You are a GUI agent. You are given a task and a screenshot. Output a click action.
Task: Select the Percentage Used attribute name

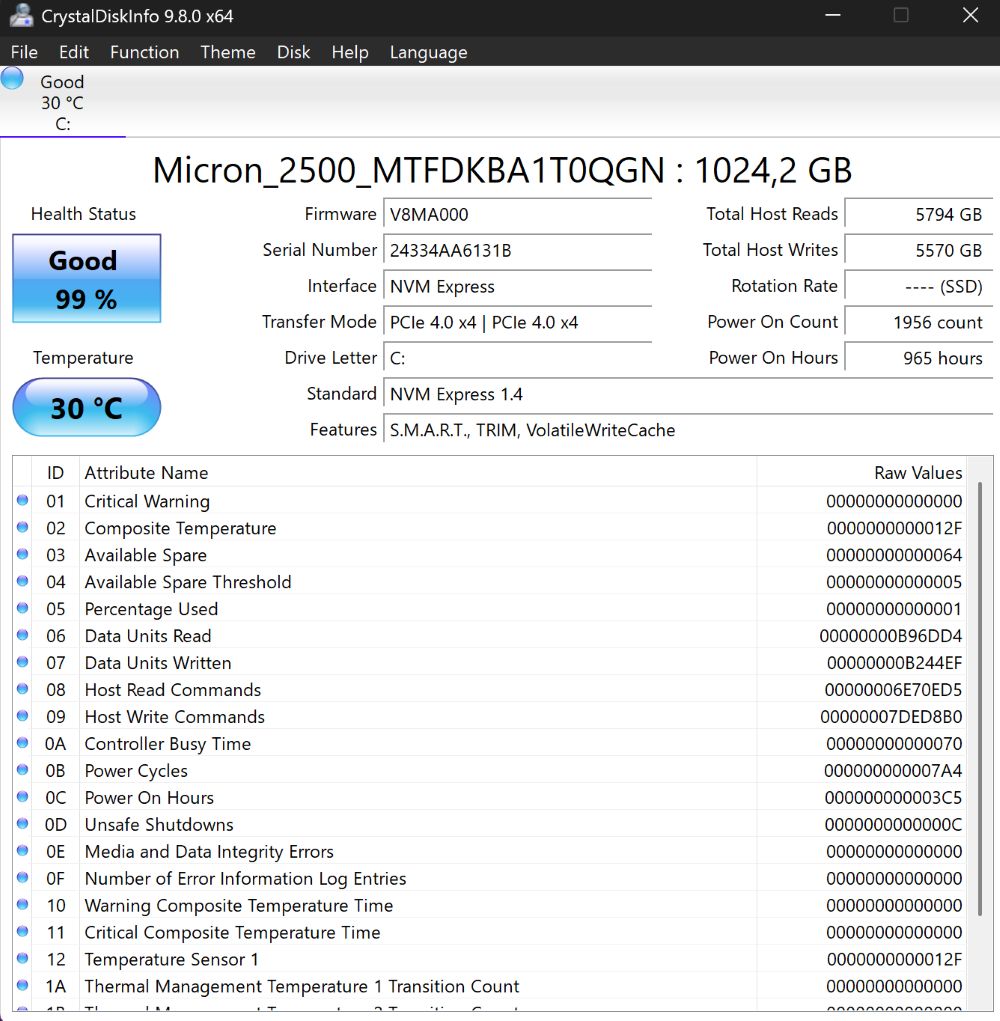click(151, 609)
